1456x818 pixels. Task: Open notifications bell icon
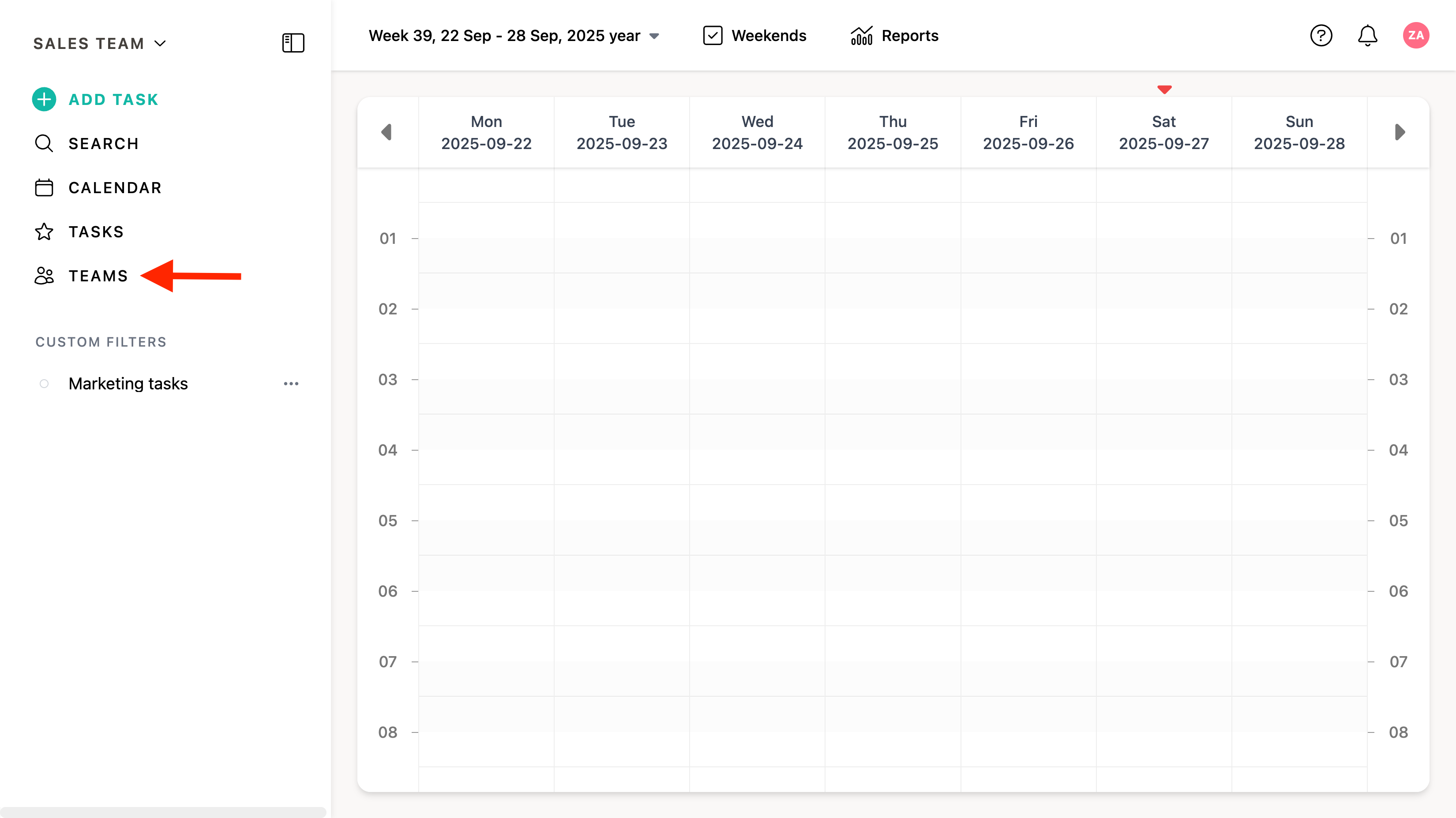[1367, 36]
